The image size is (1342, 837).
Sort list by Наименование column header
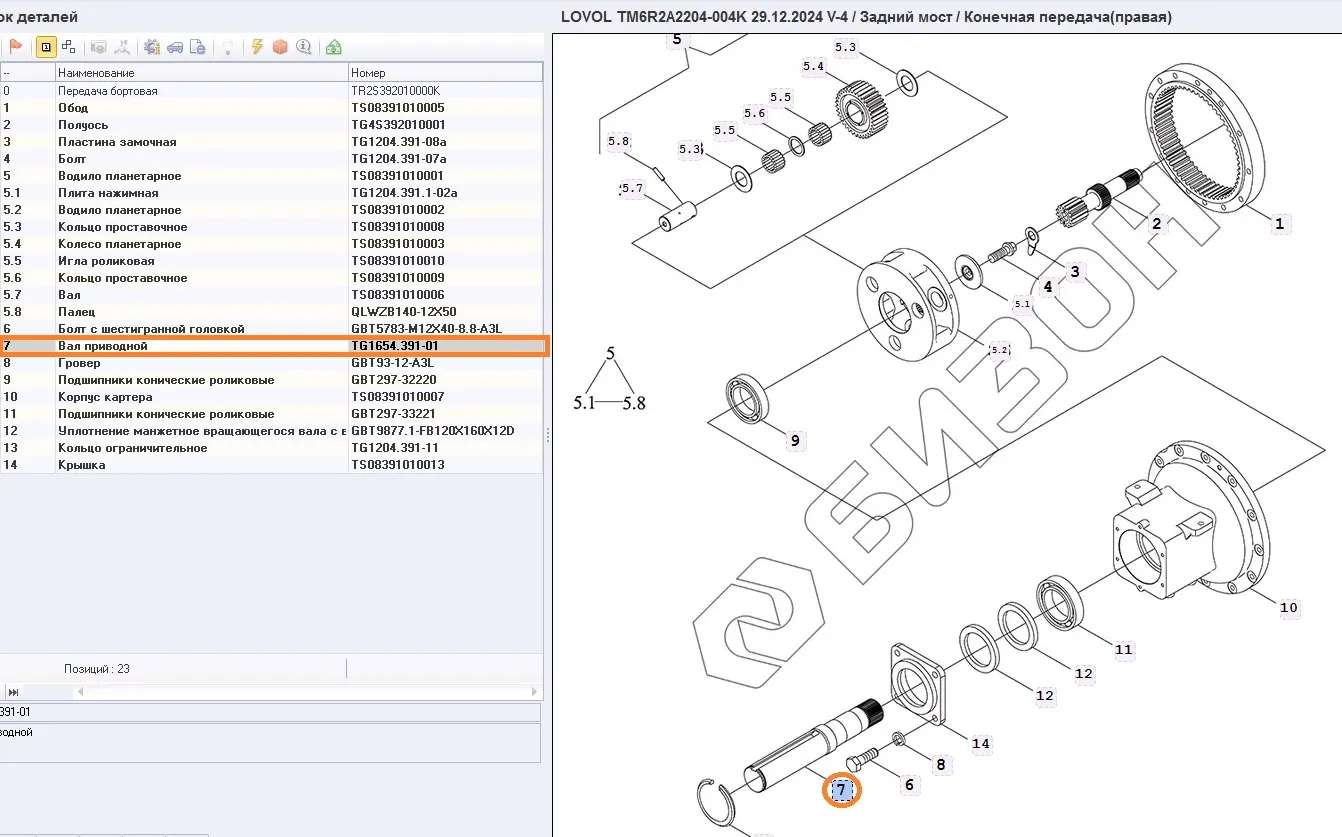(x=200, y=73)
